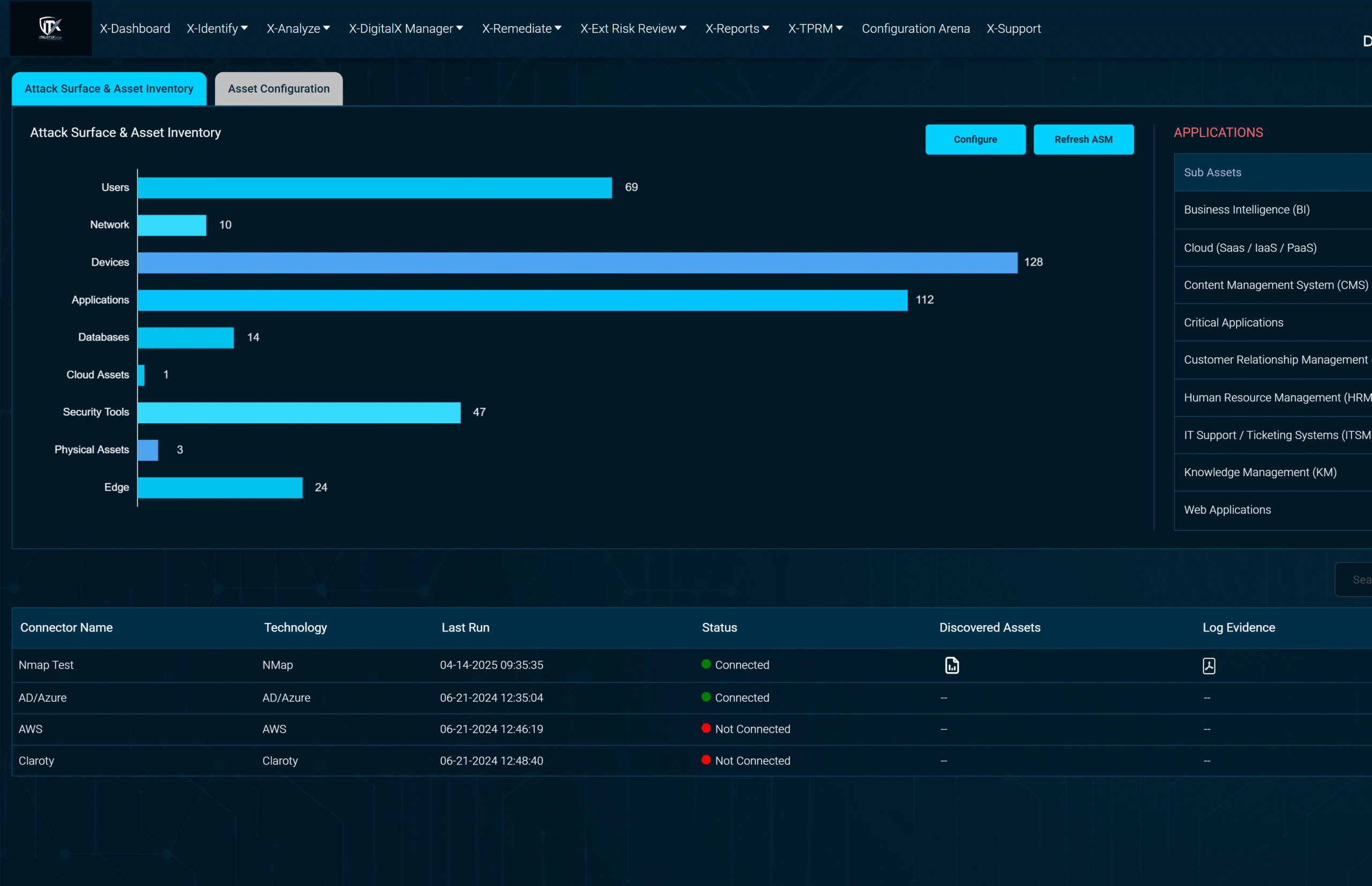Select Business Intelligence (BI) sub asset
The width and height of the screenshot is (1372, 886).
click(x=1273, y=210)
